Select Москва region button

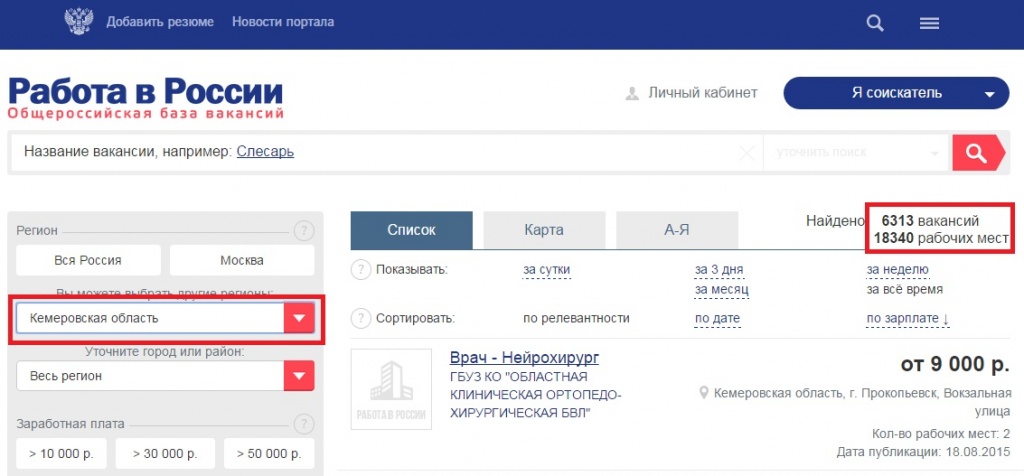tap(242, 260)
